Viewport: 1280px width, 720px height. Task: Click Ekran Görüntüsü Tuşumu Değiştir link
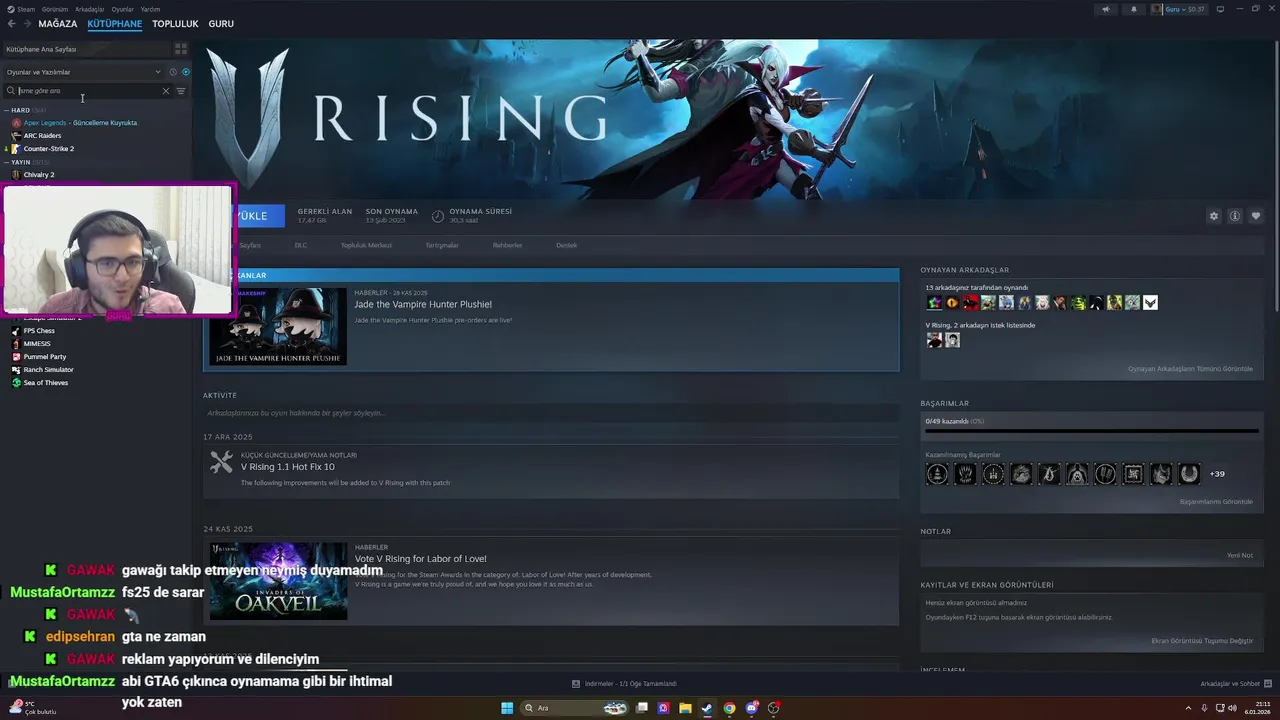[1202, 641]
